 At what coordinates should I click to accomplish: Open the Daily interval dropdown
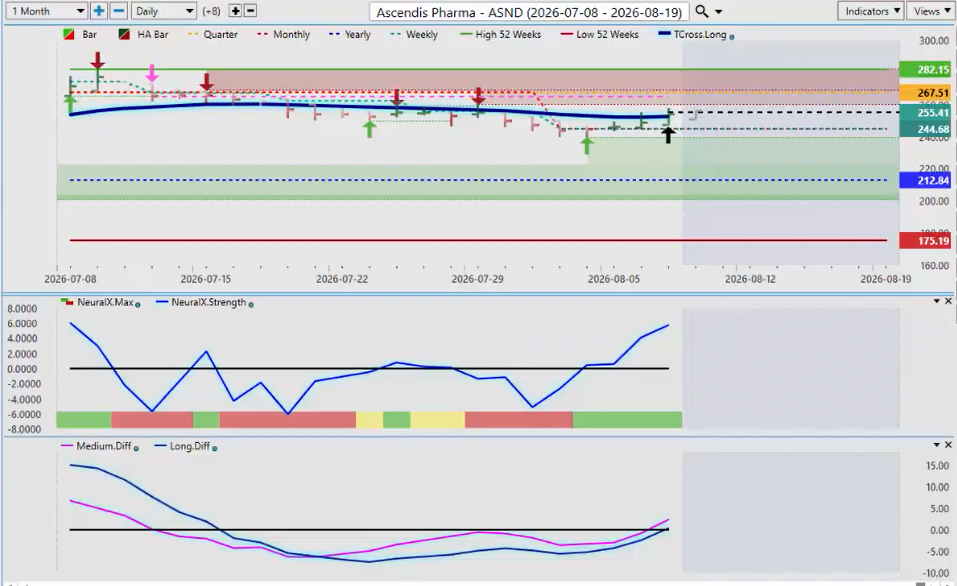coord(164,11)
